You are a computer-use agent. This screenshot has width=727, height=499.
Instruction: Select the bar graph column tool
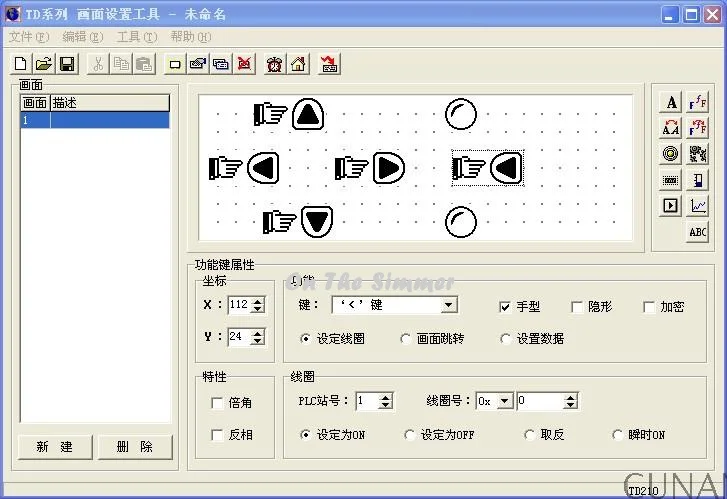pyautogui.click(x=697, y=179)
